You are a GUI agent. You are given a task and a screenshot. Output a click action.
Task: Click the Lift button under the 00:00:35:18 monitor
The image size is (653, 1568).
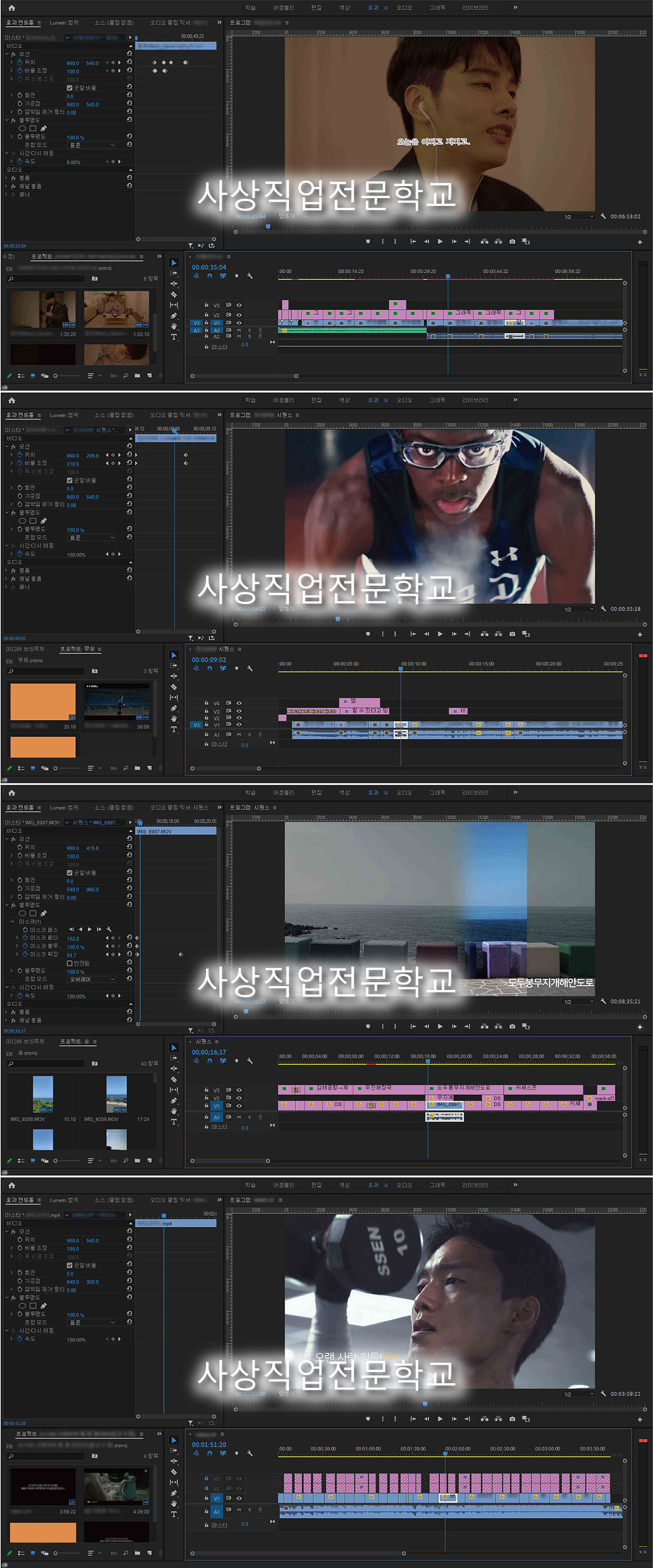tap(485, 634)
